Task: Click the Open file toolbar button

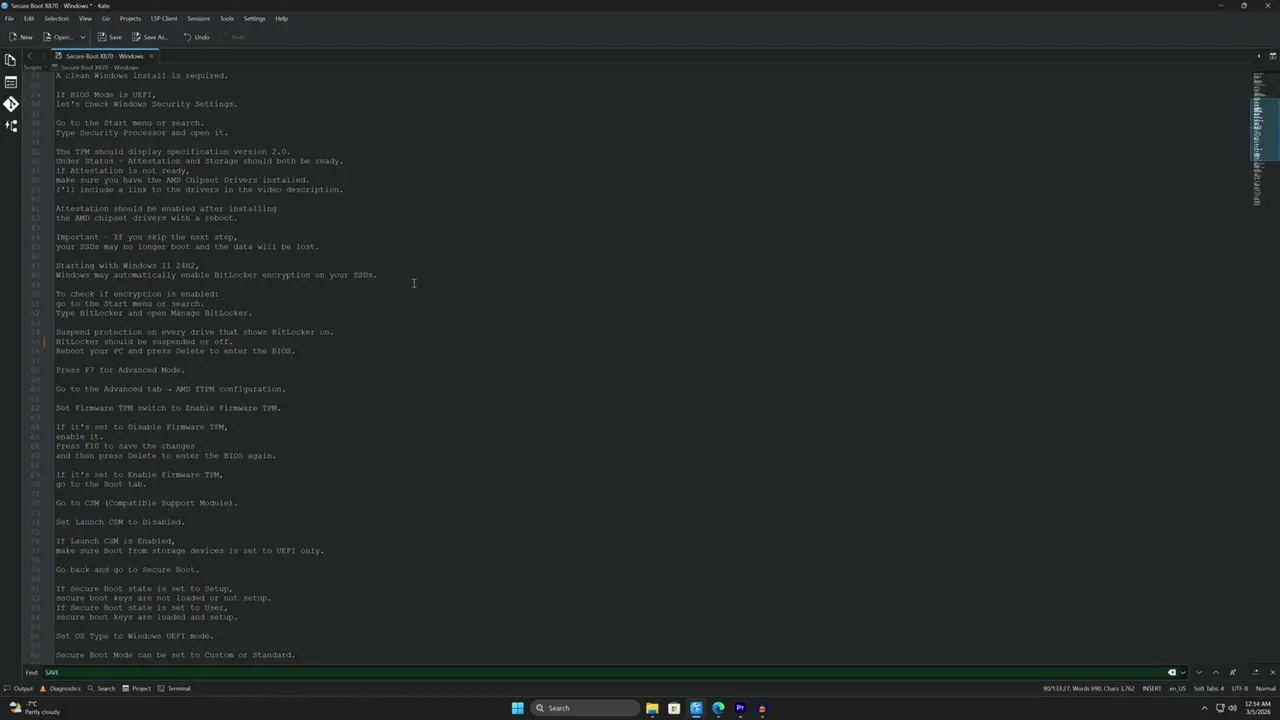Action: pos(58,37)
